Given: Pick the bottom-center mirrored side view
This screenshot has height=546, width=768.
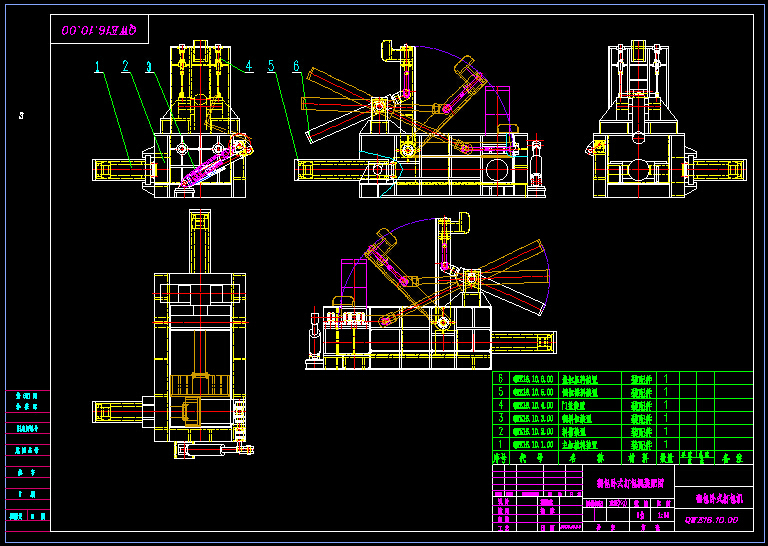Looking at the screenshot, I should click(431, 291).
